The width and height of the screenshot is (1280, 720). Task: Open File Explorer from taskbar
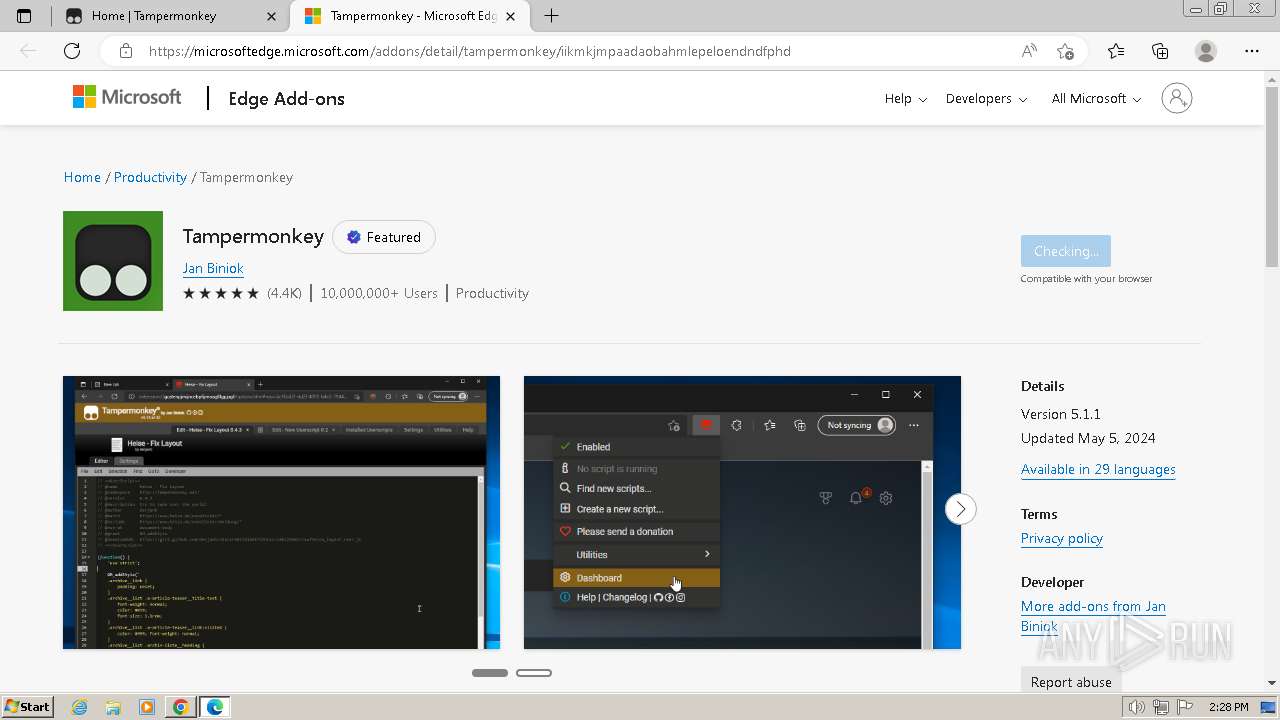tap(113, 707)
